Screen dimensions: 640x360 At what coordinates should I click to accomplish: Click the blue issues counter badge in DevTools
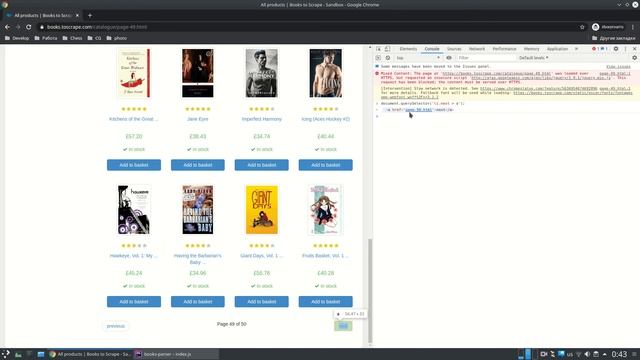click(604, 49)
